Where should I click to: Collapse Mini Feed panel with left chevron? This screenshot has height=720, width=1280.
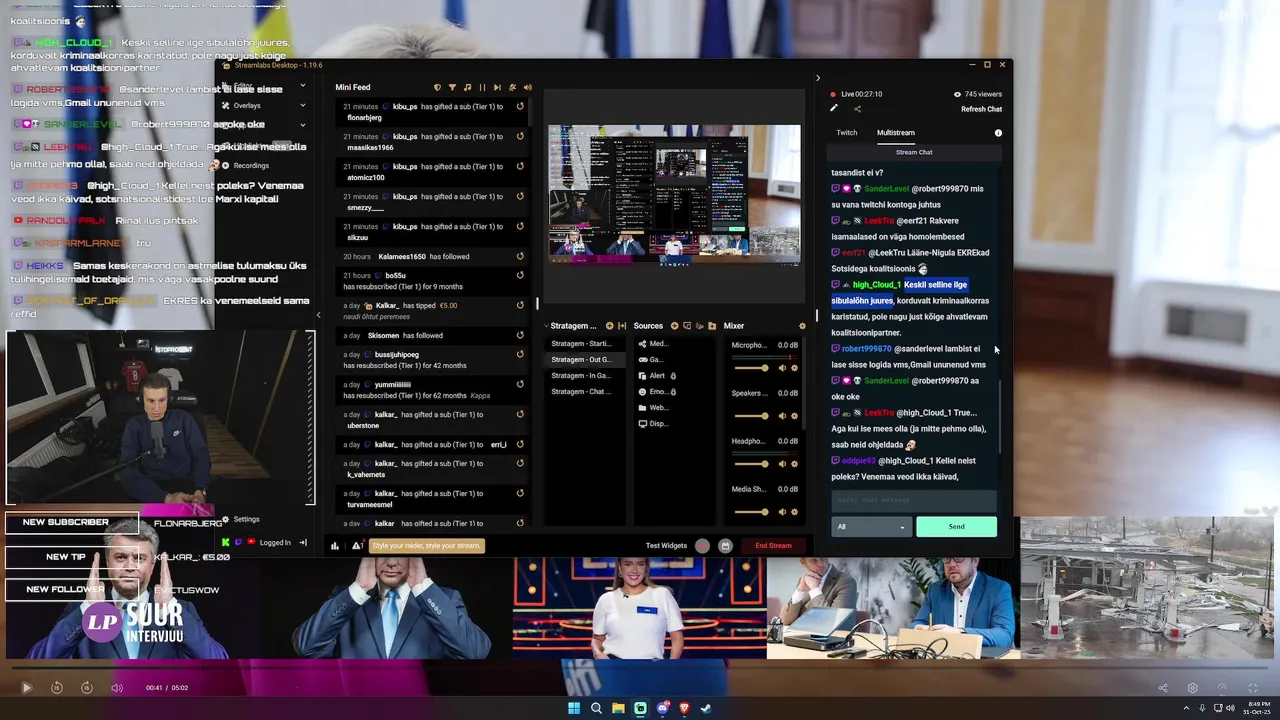pyautogui.click(x=318, y=315)
